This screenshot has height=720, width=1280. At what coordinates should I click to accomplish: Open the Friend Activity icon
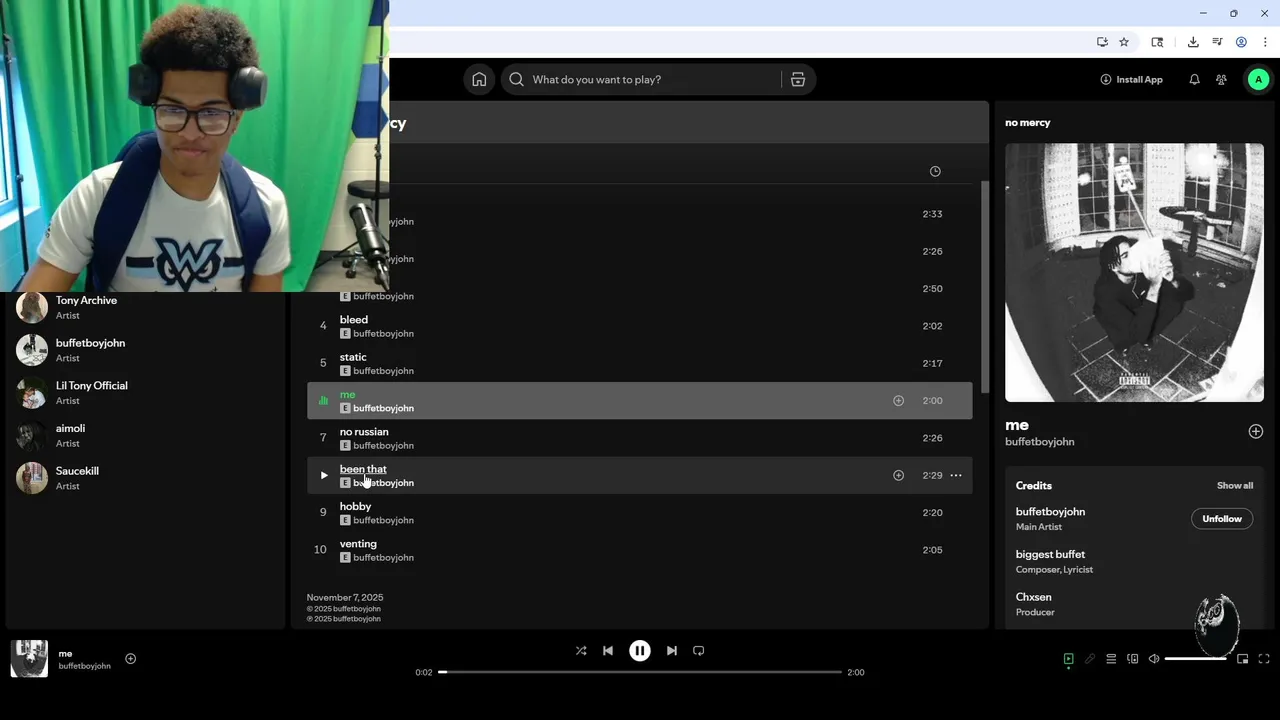click(1221, 80)
